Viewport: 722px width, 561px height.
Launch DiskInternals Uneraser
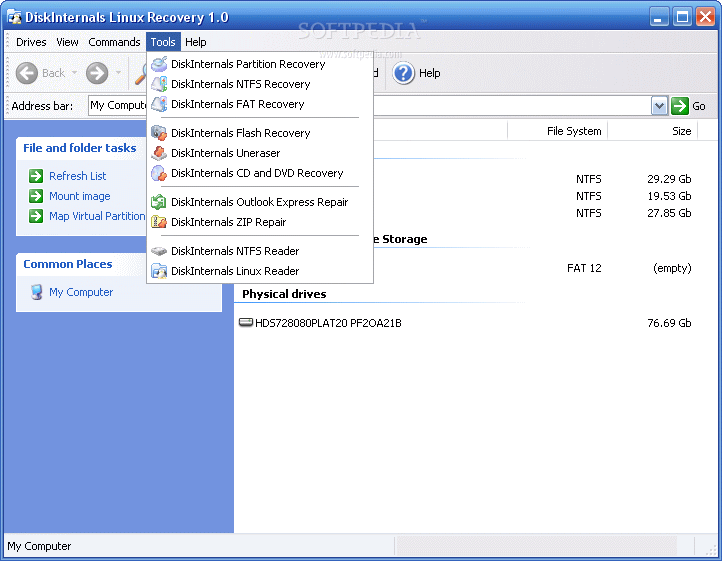[x=260, y=153]
